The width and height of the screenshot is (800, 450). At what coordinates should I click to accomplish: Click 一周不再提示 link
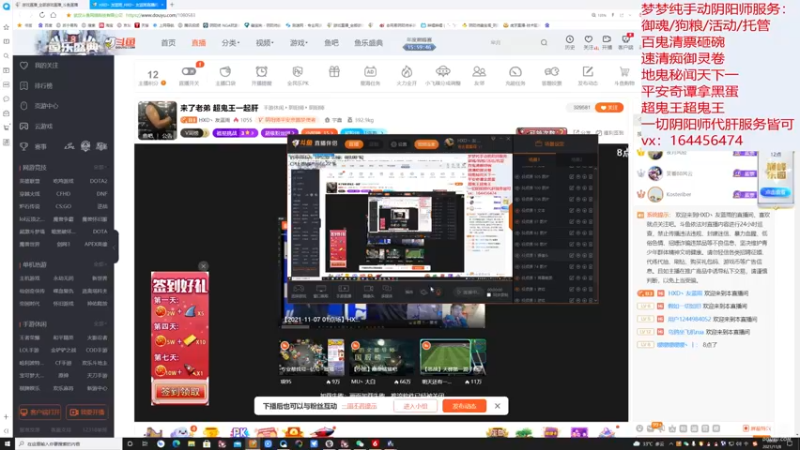pos(360,406)
